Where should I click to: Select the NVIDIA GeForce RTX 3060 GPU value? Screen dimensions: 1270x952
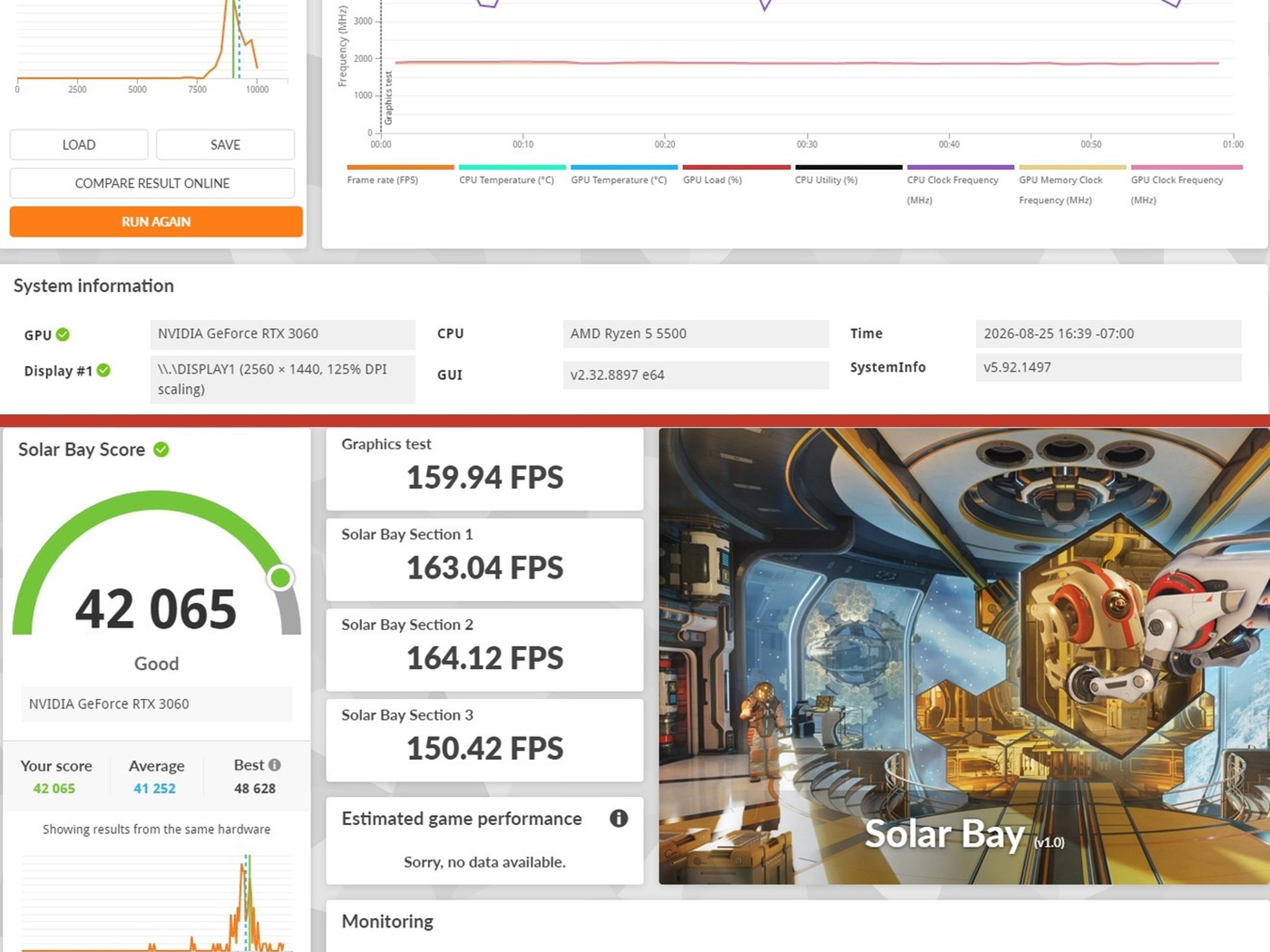[282, 334]
